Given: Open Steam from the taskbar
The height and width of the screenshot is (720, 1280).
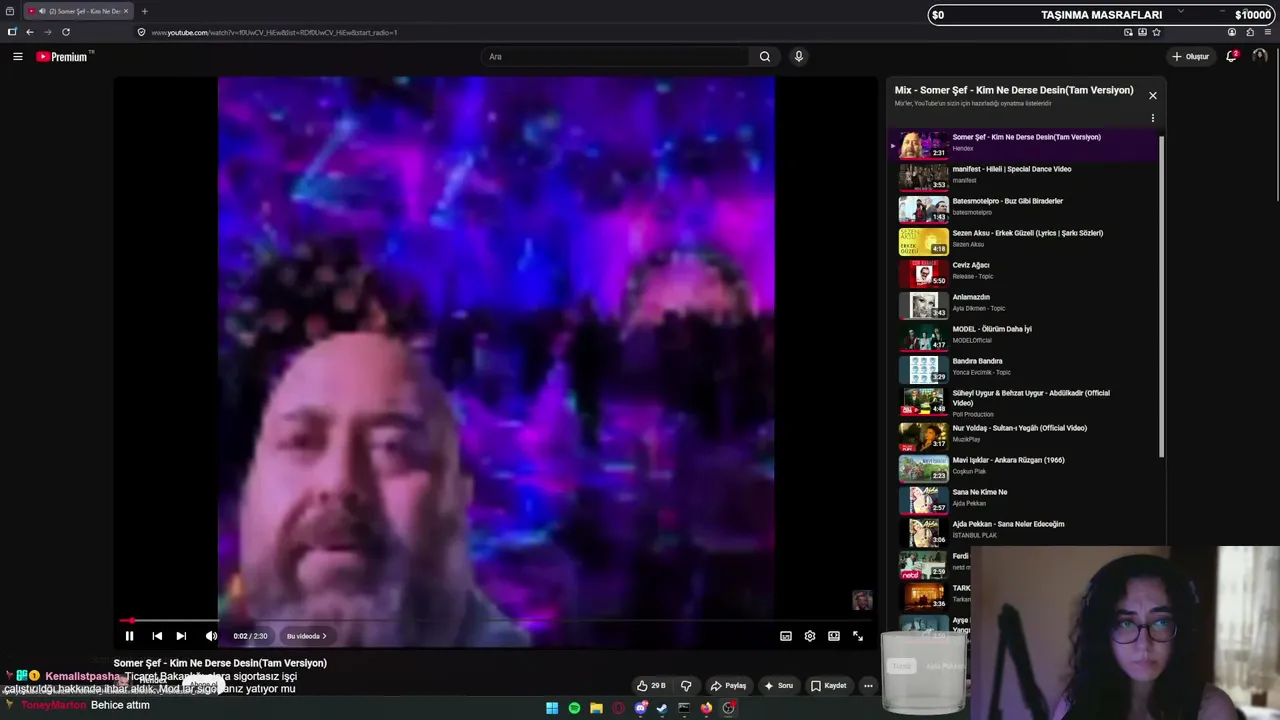Looking at the screenshot, I should tap(662, 708).
